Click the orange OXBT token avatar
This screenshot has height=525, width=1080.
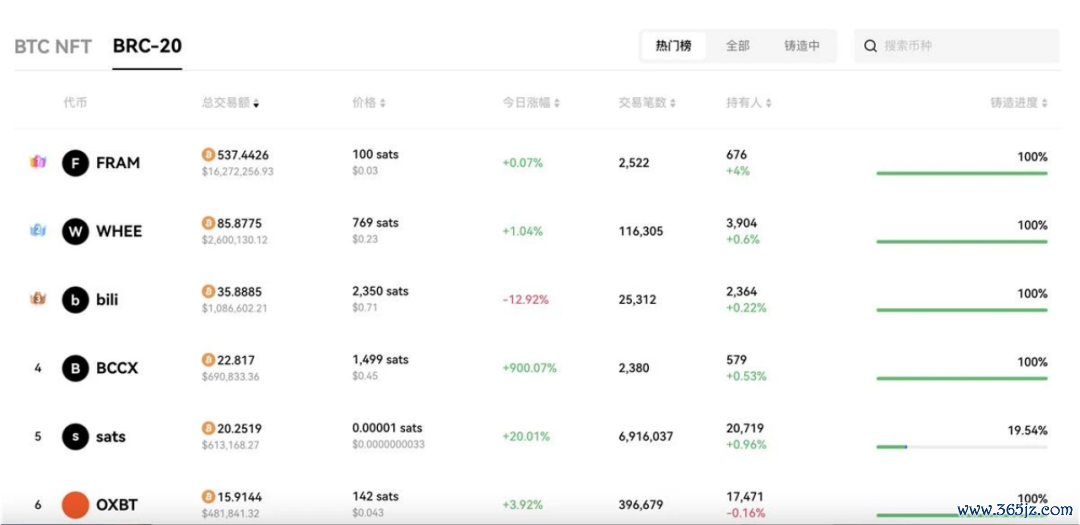pyautogui.click(x=76, y=505)
